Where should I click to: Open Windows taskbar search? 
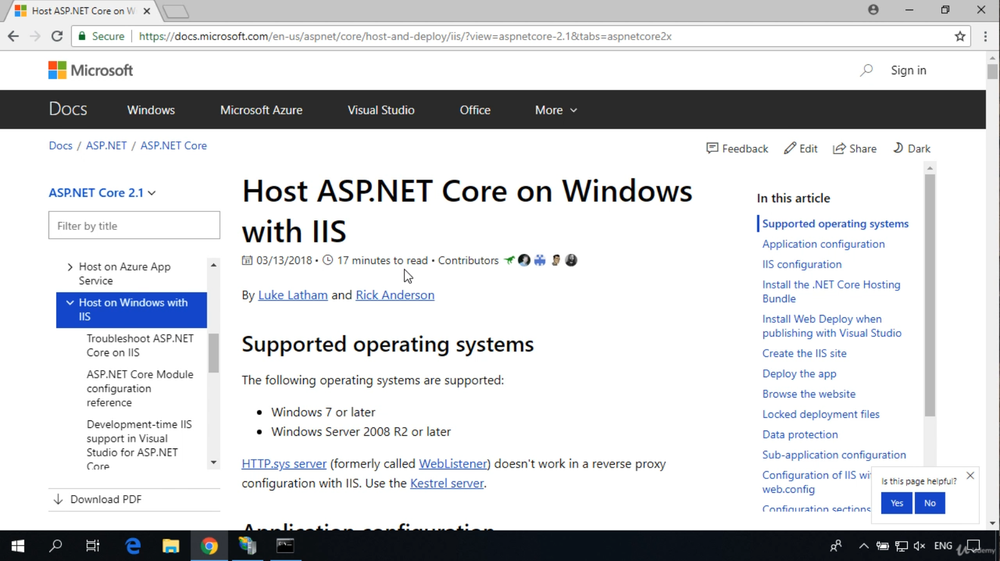click(x=55, y=546)
